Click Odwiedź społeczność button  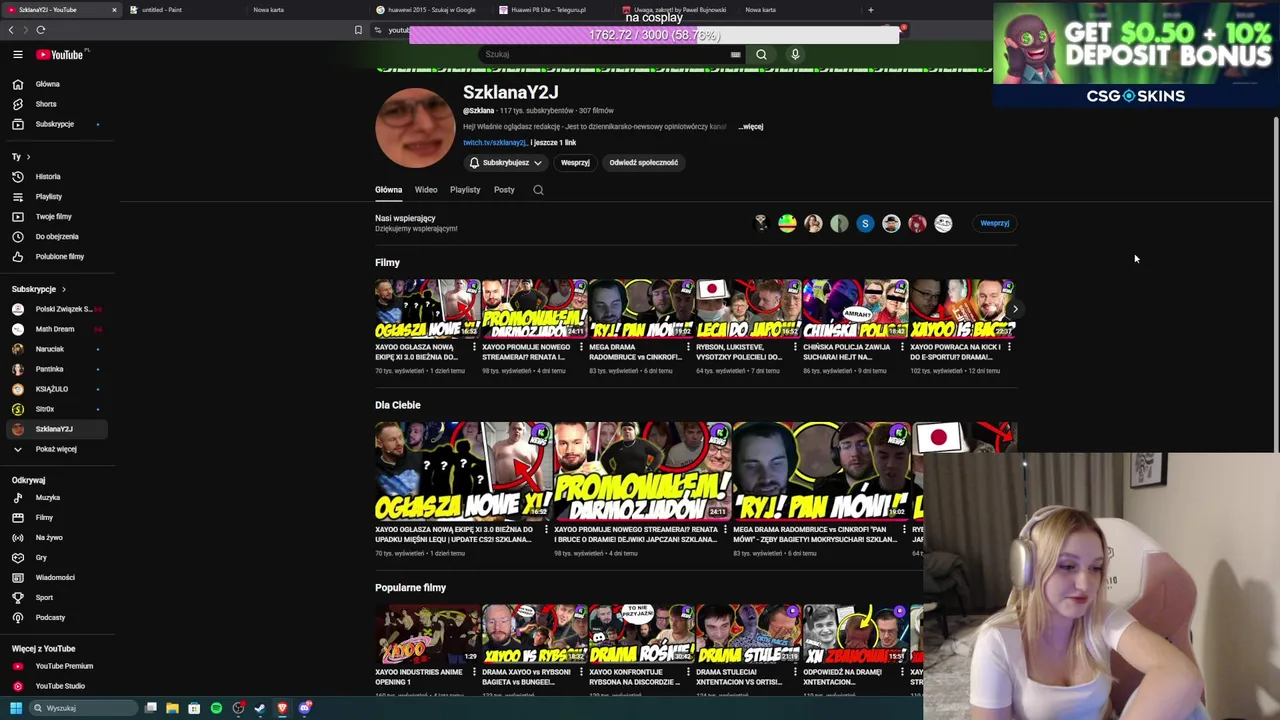coord(643,162)
